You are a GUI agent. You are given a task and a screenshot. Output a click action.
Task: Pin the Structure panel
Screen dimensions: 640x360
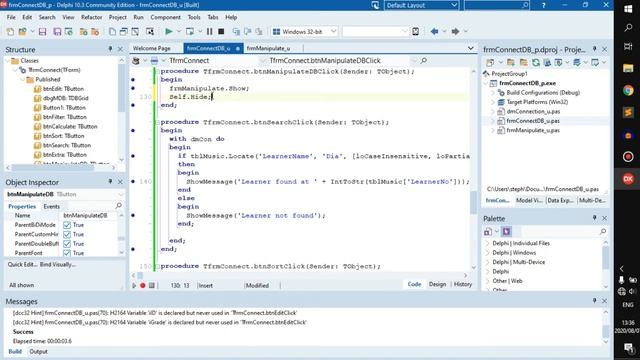110,49
